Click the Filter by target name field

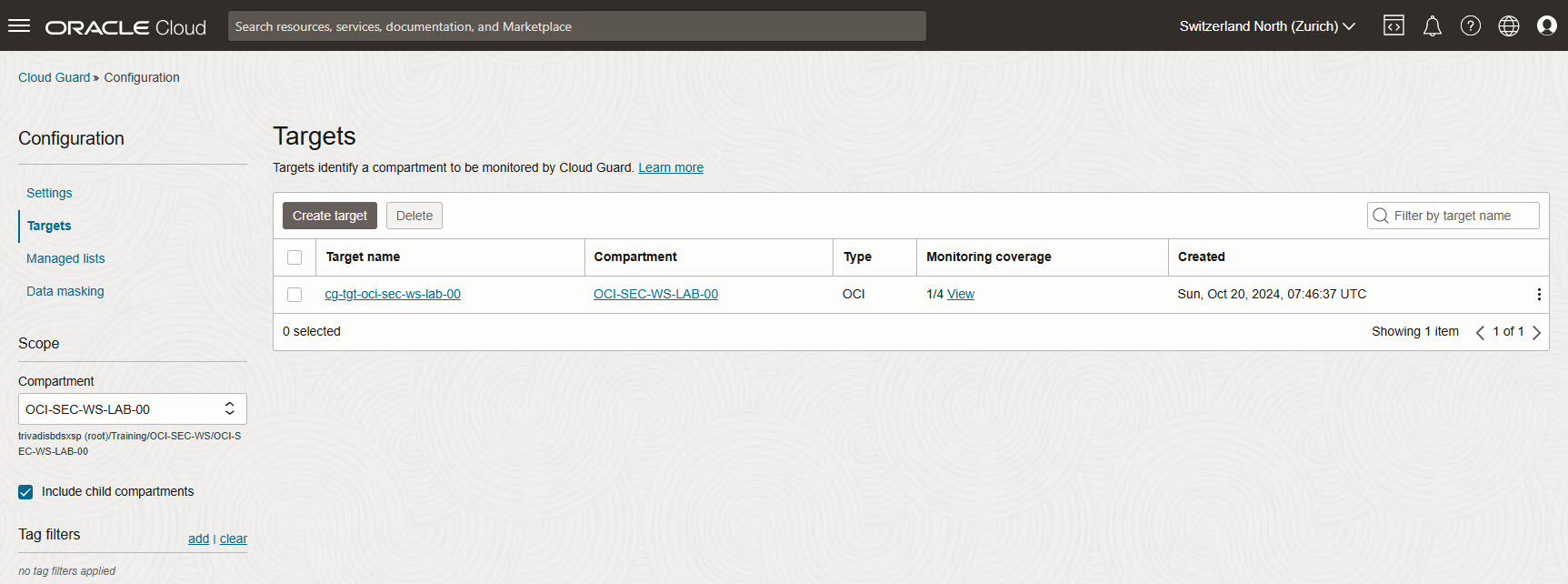(1453, 216)
